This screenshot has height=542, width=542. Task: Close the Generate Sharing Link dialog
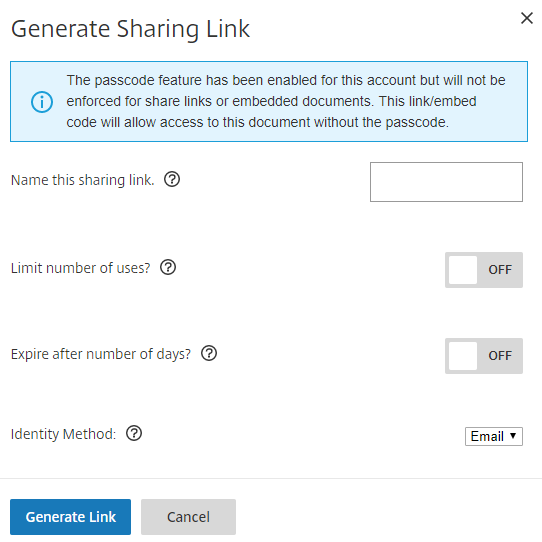tap(527, 18)
